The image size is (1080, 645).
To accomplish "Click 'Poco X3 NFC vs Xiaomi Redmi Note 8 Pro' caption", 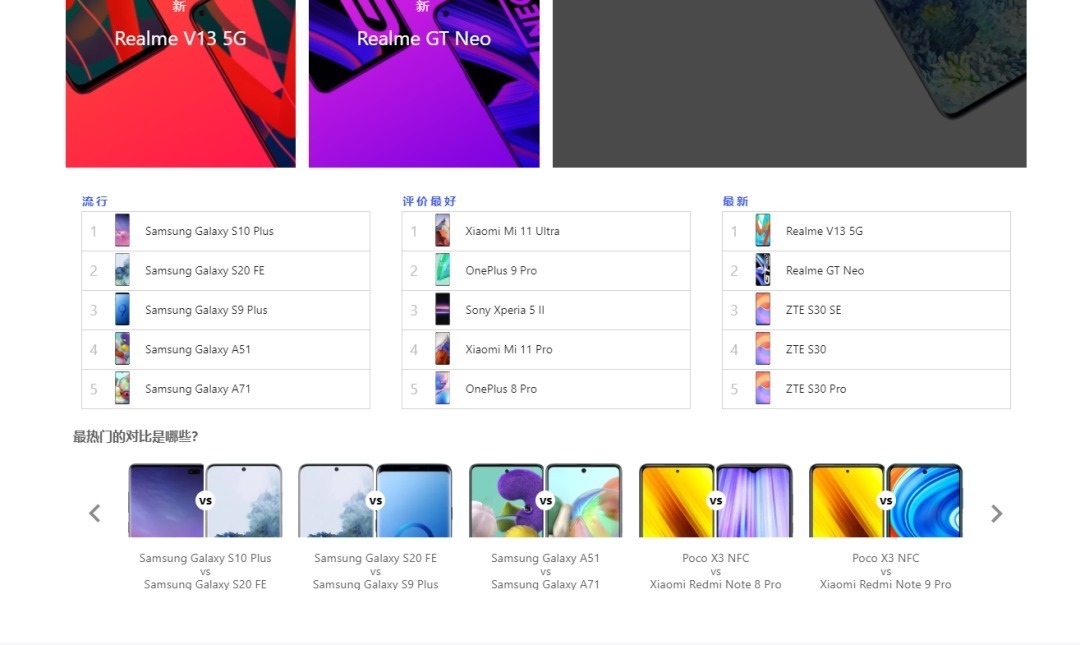I will 716,571.
